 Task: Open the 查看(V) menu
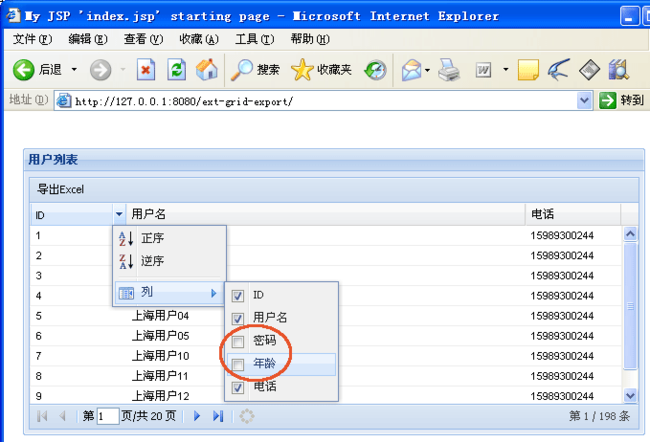(x=143, y=39)
